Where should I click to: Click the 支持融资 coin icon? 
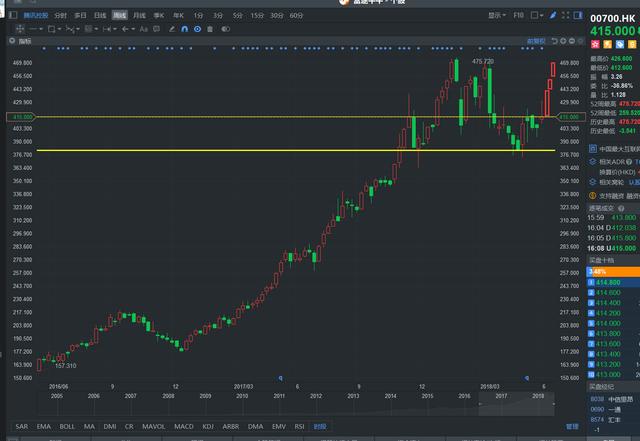(593, 196)
